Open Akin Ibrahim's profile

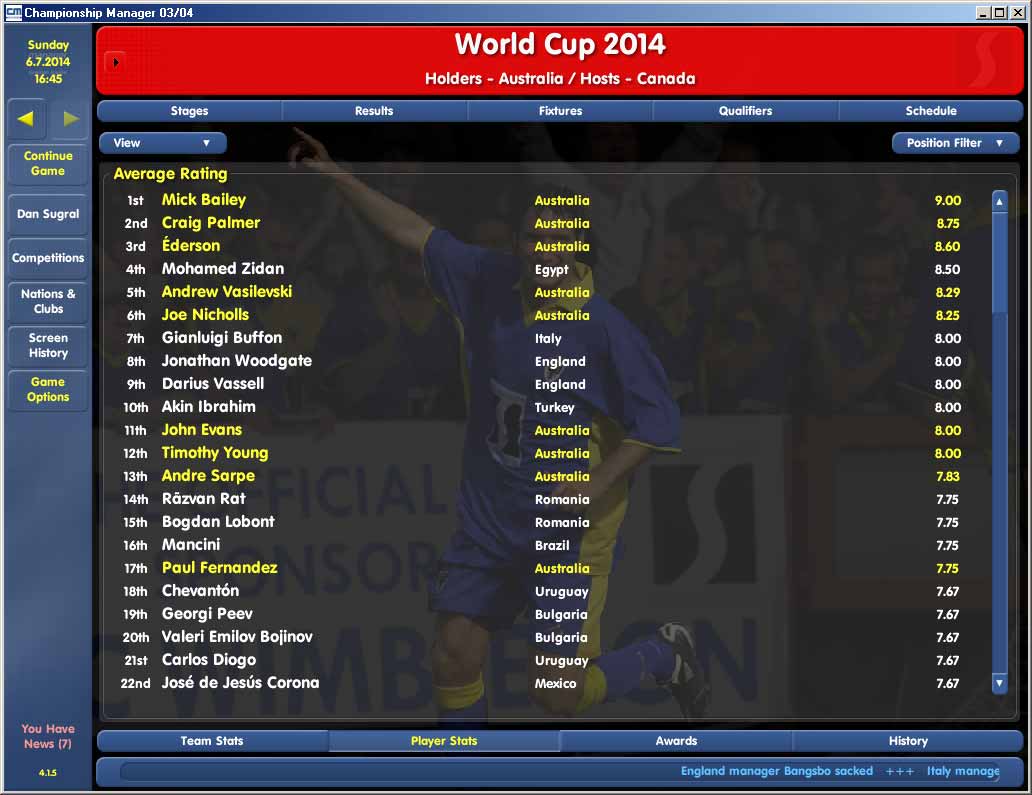[x=209, y=407]
